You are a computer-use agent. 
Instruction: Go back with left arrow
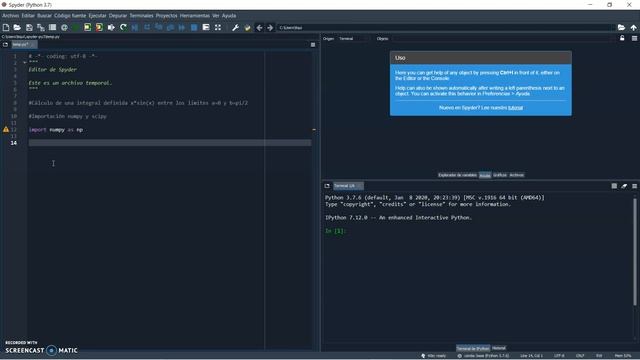point(259,27)
